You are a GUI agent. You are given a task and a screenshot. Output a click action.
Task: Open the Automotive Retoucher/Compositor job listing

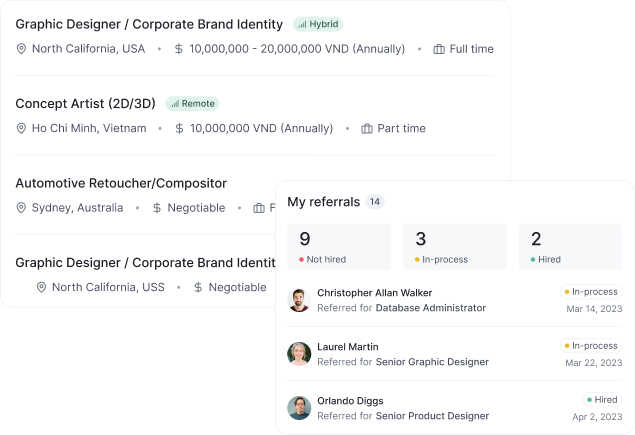121,183
